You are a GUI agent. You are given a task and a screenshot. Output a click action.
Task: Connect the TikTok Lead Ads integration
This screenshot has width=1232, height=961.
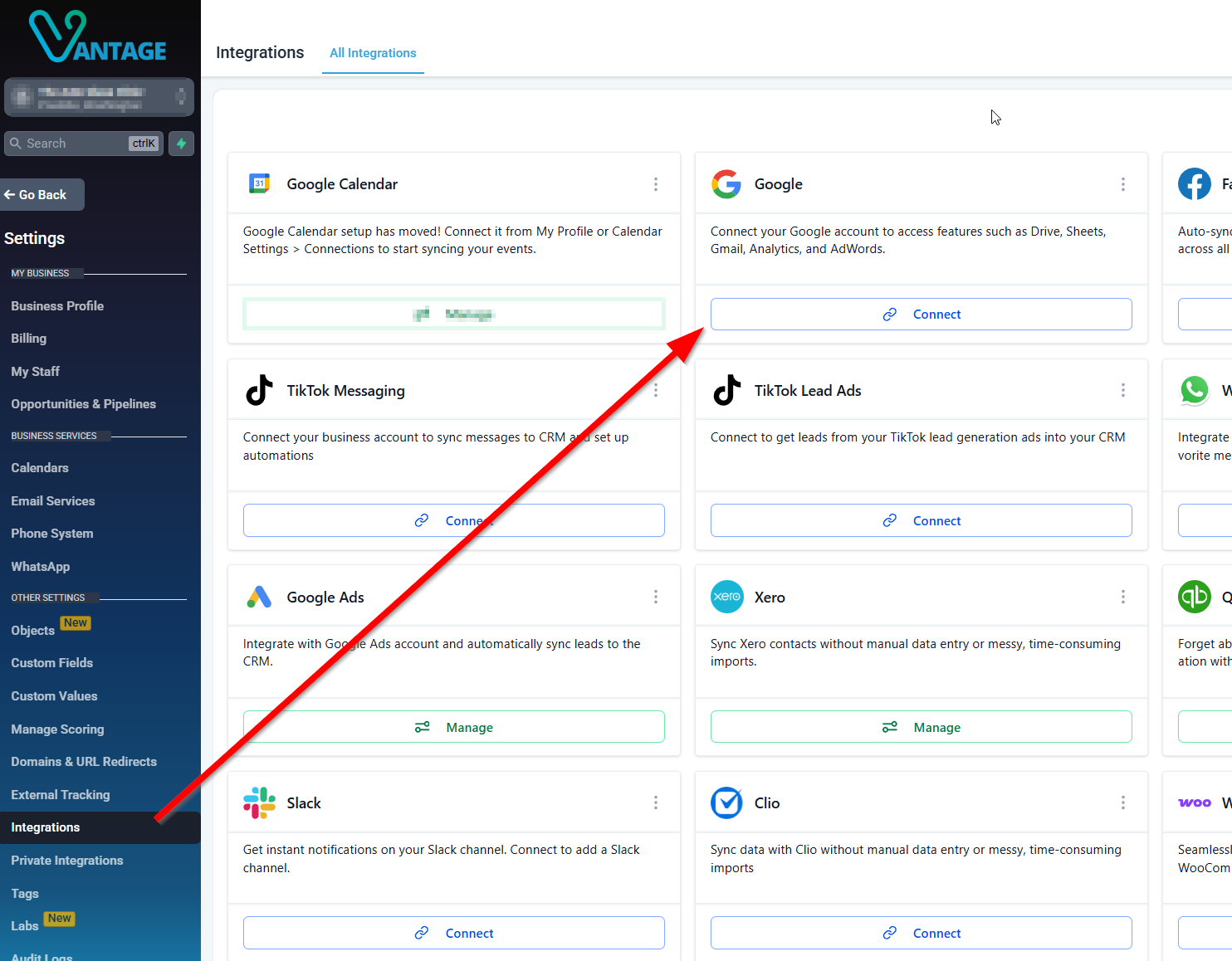tap(921, 520)
